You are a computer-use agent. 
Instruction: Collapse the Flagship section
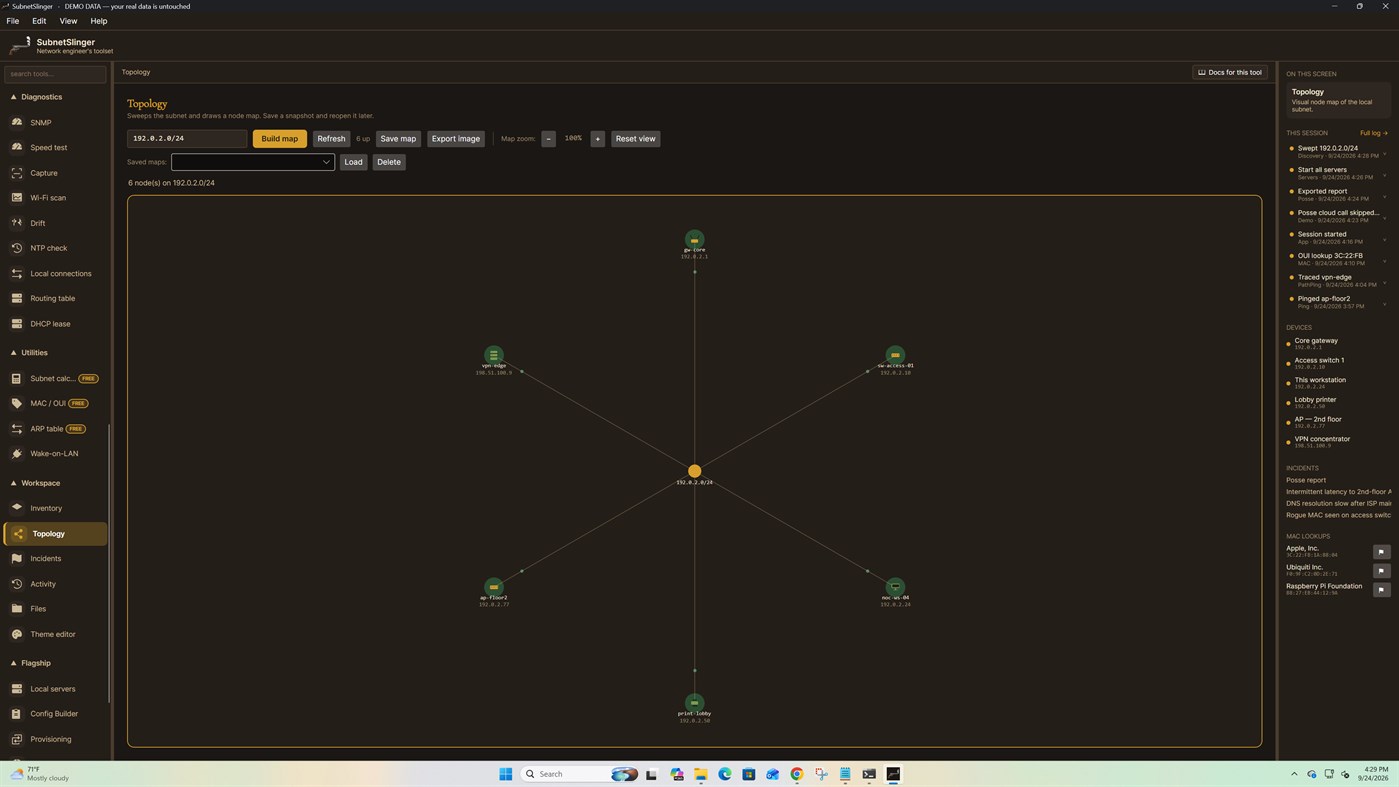pyautogui.click(x=13, y=663)
